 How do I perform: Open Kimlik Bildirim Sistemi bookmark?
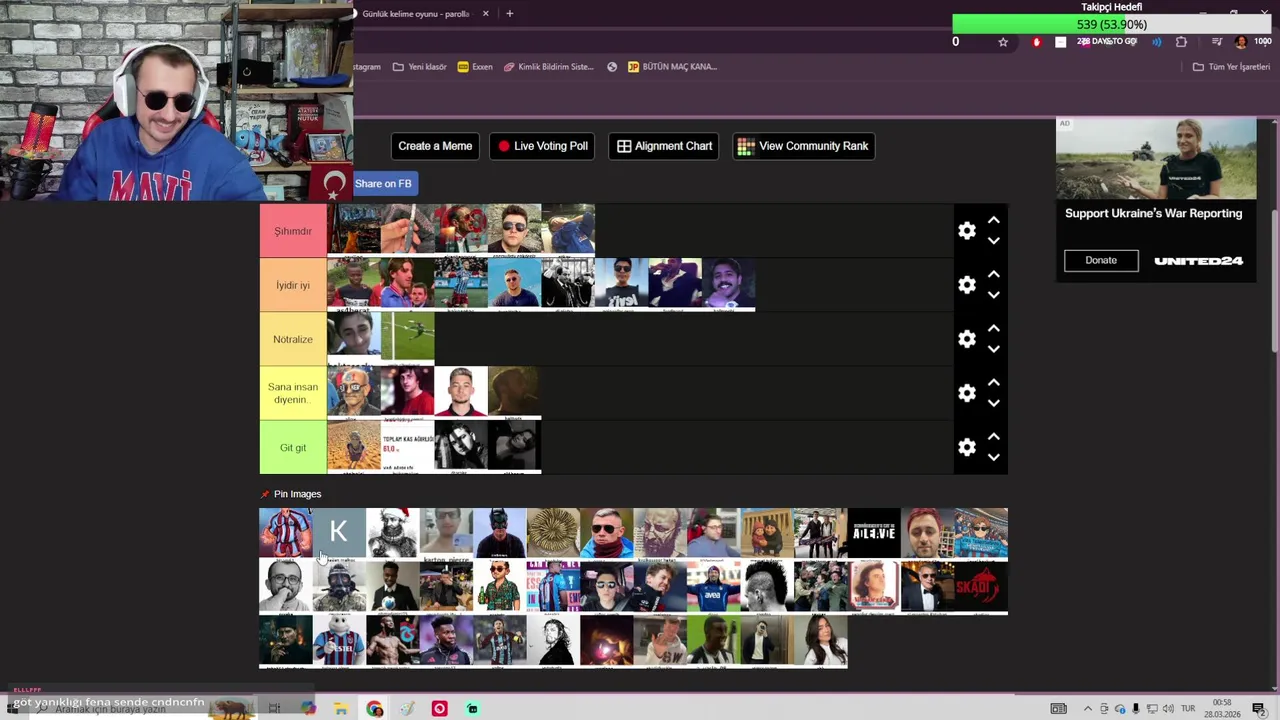click(x=549, y=67)
